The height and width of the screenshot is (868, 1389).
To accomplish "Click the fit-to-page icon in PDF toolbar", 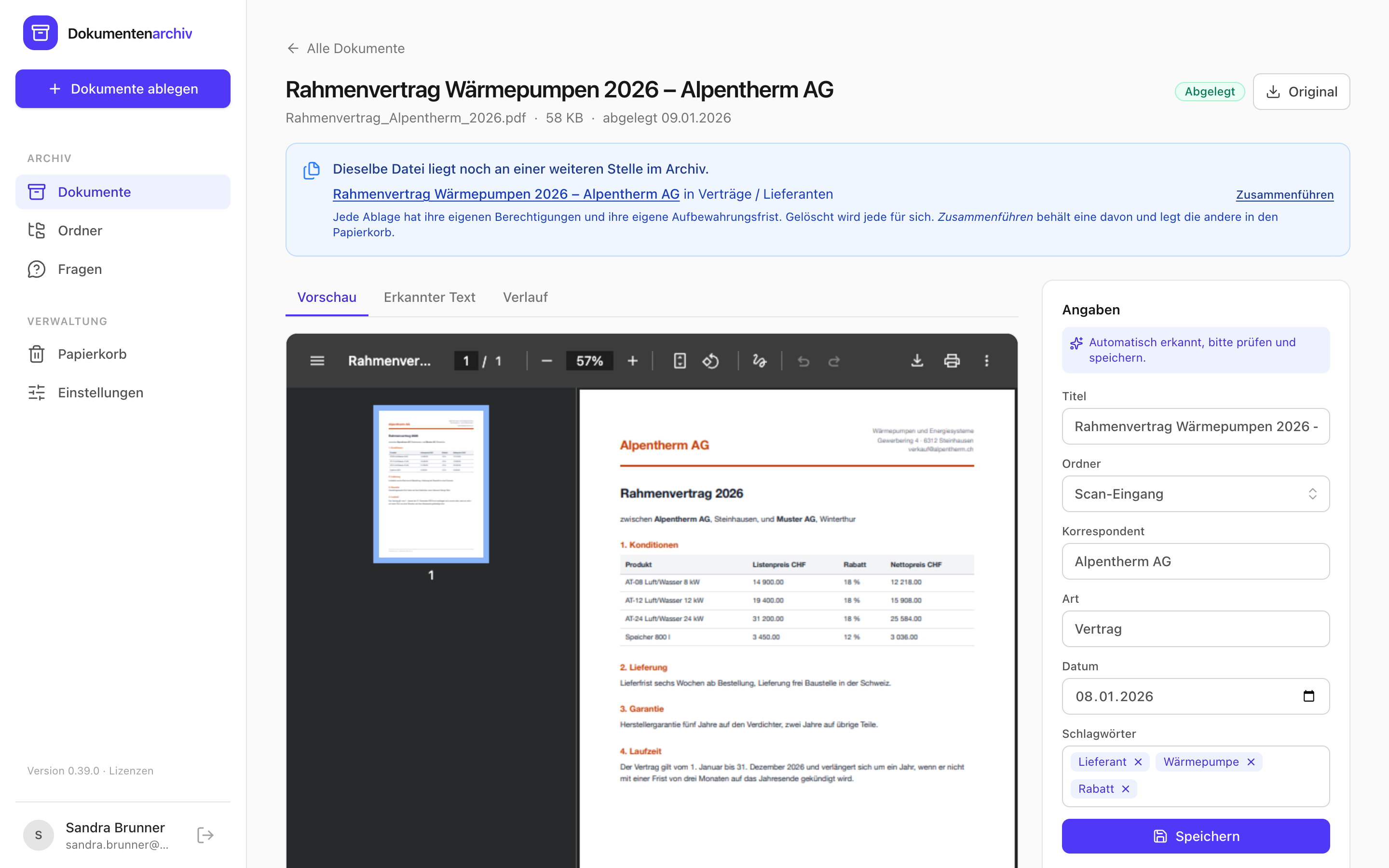I will (x=680, y=361).
